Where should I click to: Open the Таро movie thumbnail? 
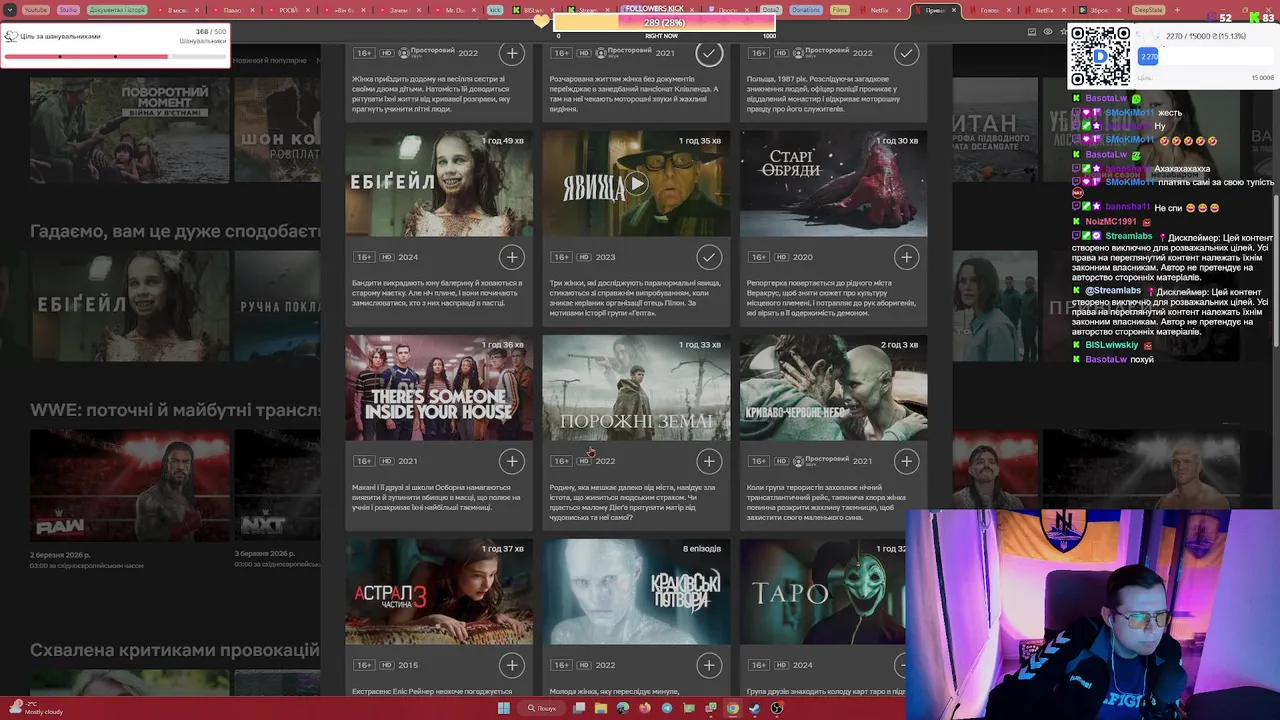[823, 592]
